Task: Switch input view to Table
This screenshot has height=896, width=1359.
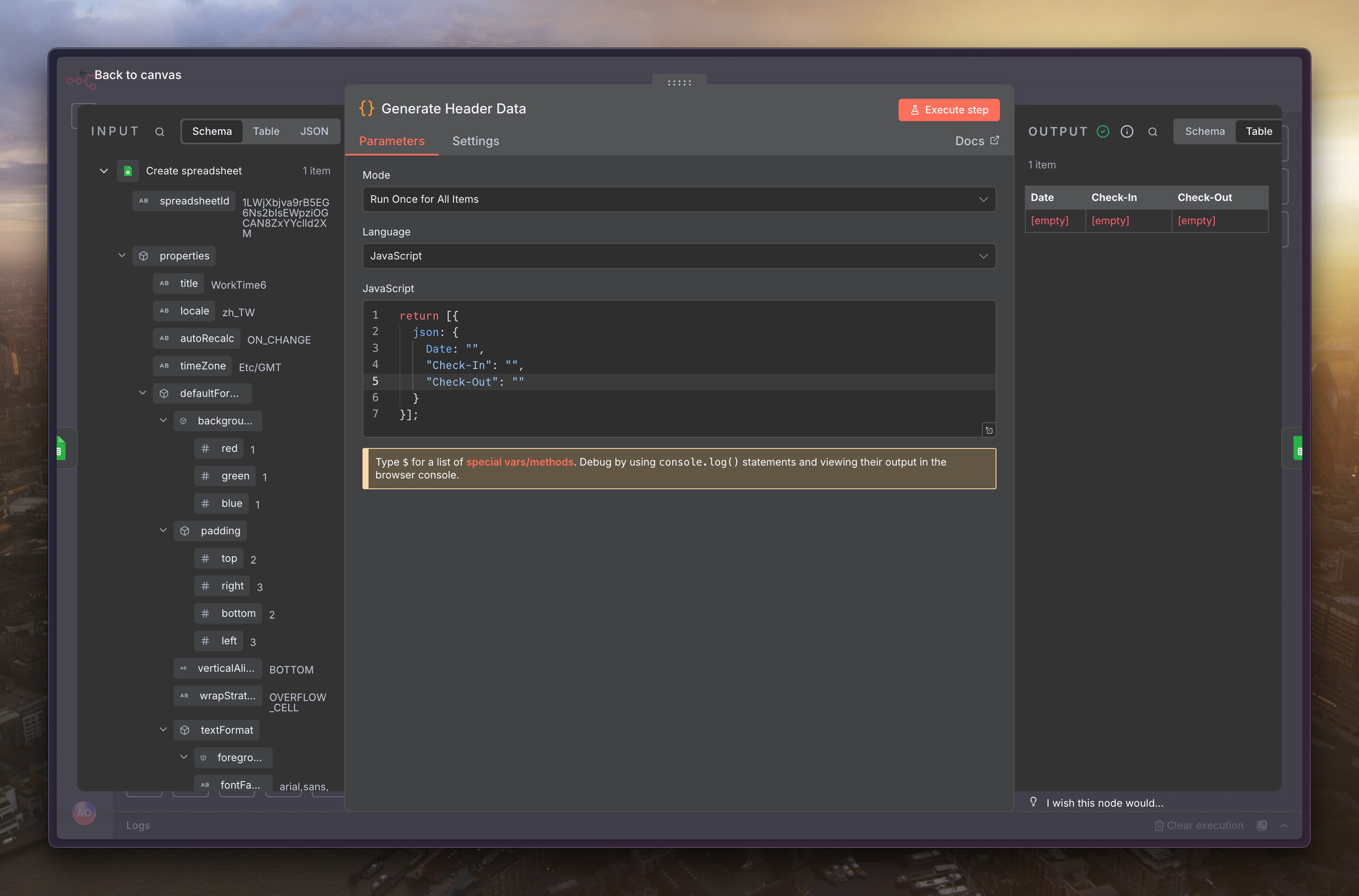Action: click(265, 131)
